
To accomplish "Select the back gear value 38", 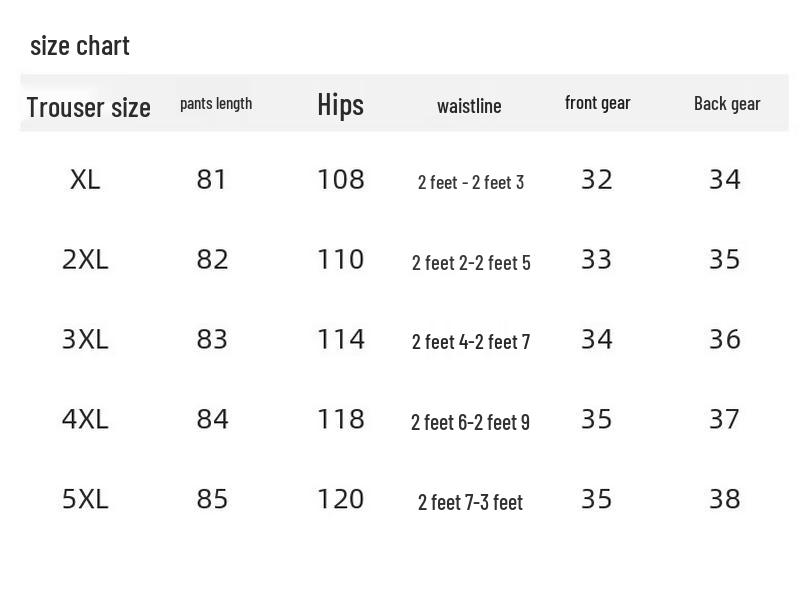I will point(724,499).
